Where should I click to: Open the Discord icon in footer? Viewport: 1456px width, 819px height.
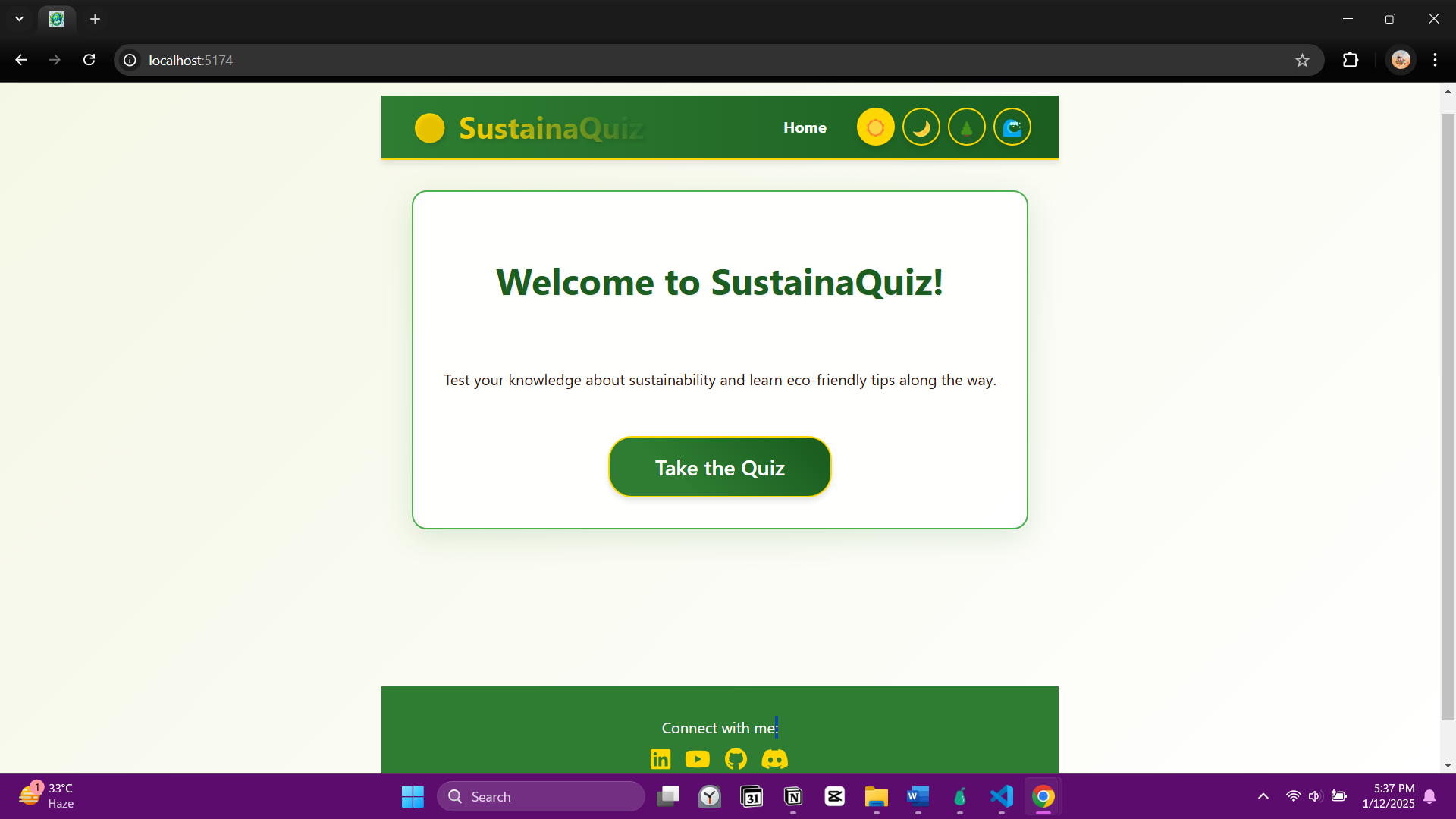tap(774, 759)
